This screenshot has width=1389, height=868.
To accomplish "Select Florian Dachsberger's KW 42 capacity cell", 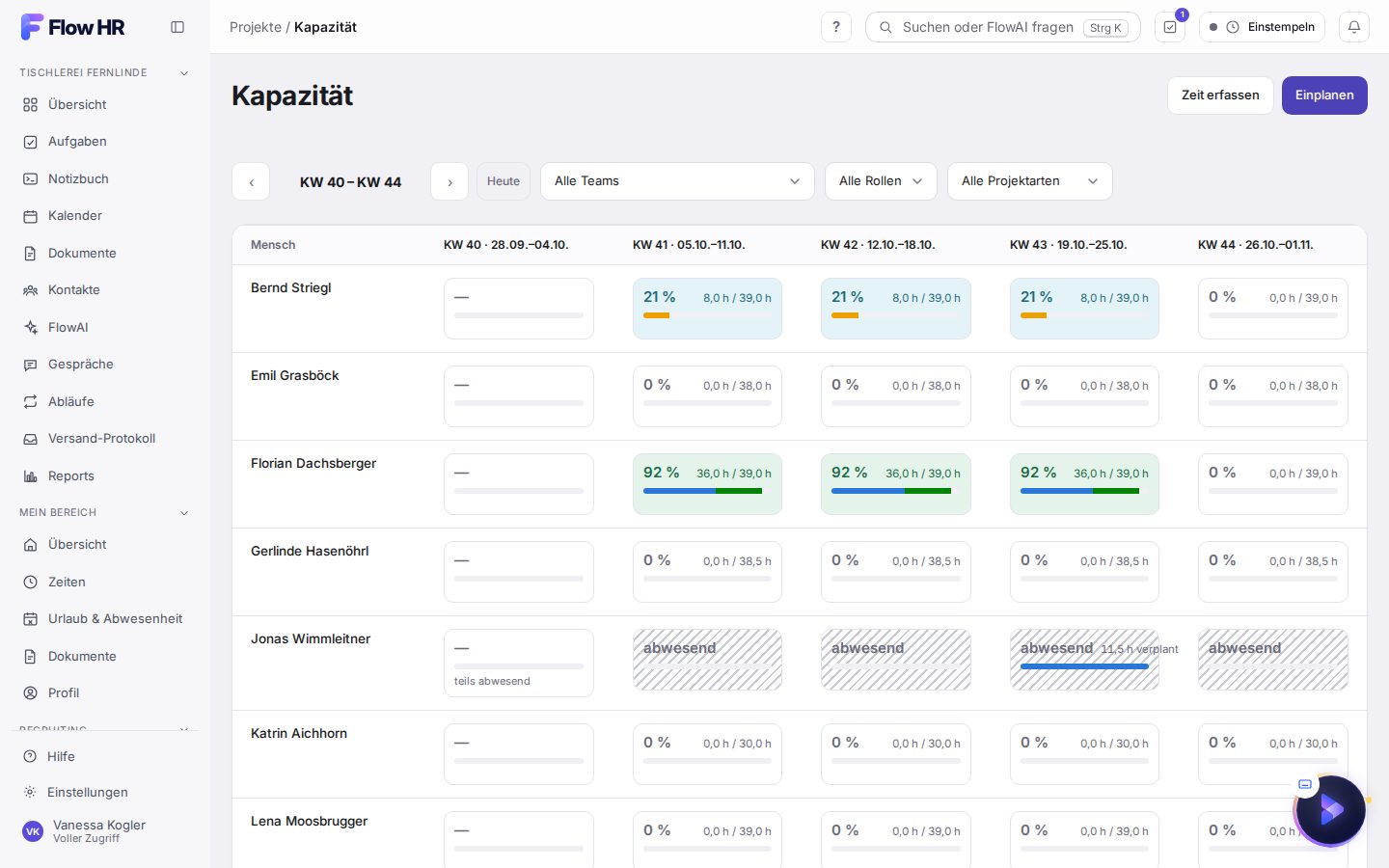I will (x=896, y=484).
